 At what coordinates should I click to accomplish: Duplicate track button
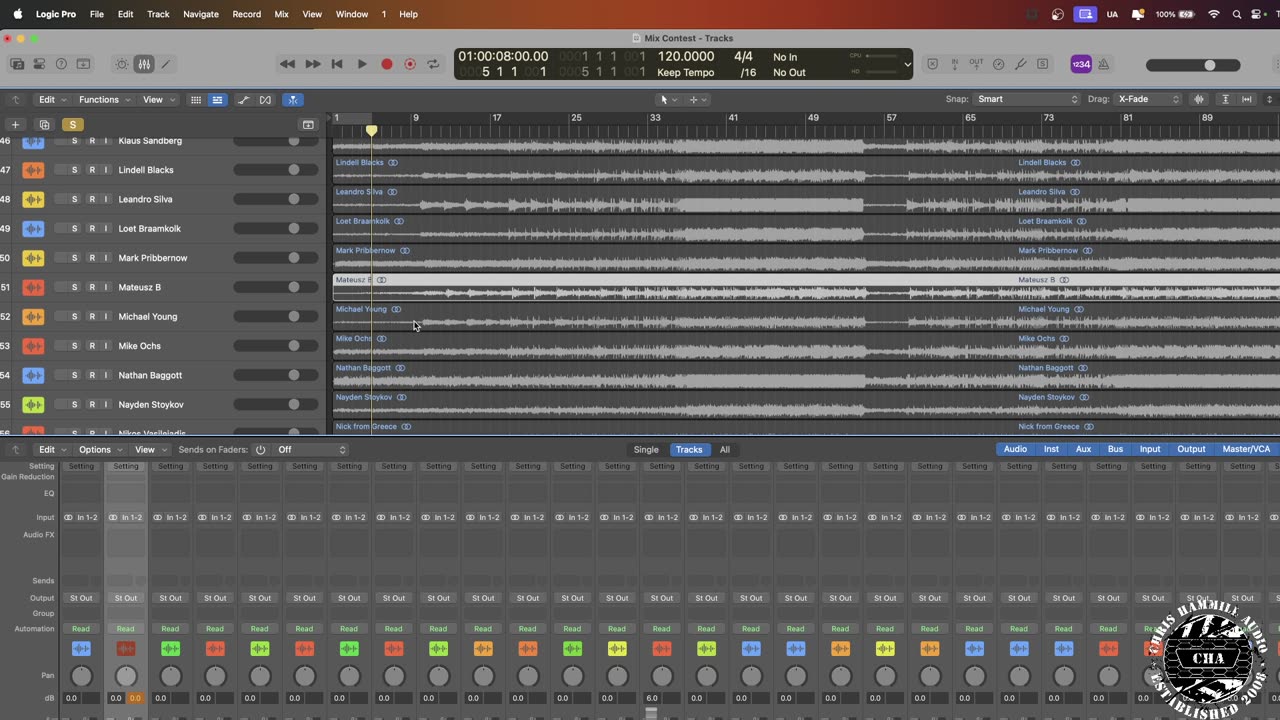44,124
